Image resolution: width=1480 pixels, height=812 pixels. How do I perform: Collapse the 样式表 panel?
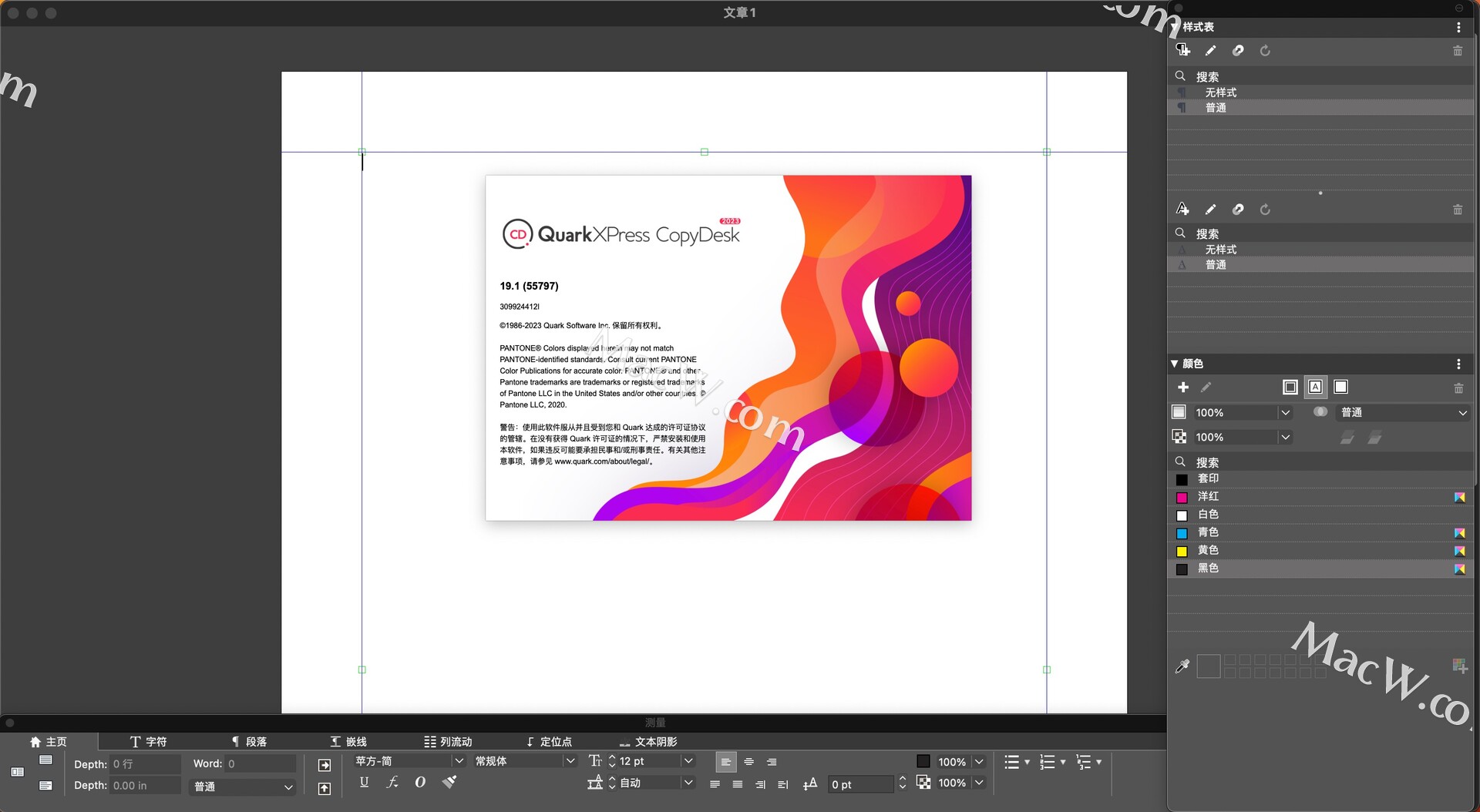pyautogui.click(x=1175, y=27)
